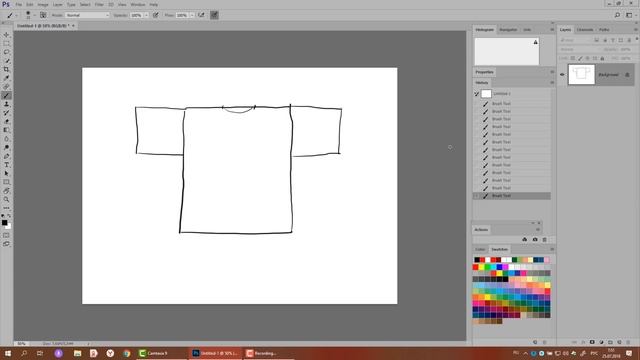Open the blending Mode dropdown
The height and width of the screenshot is (360, 640).
(87, 15)
